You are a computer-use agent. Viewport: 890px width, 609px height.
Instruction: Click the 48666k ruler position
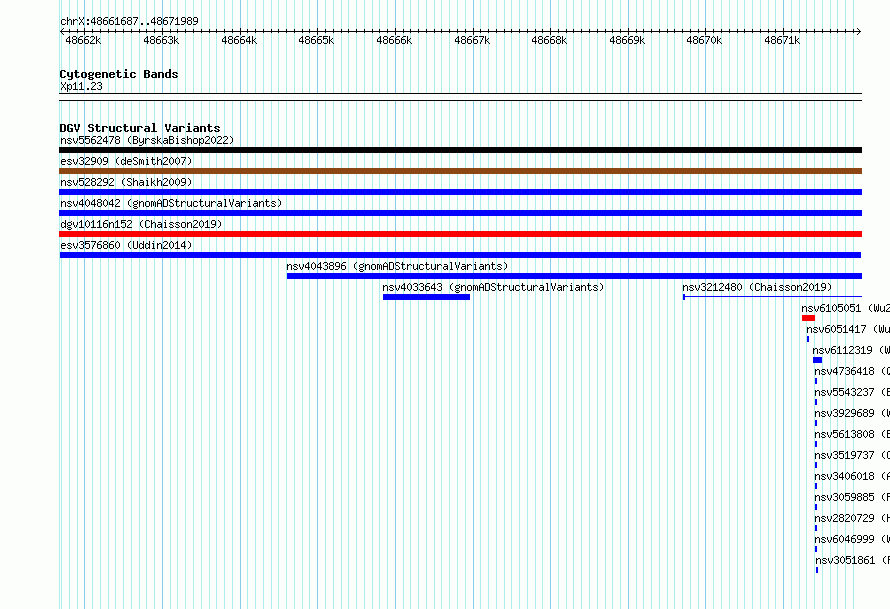394,40
